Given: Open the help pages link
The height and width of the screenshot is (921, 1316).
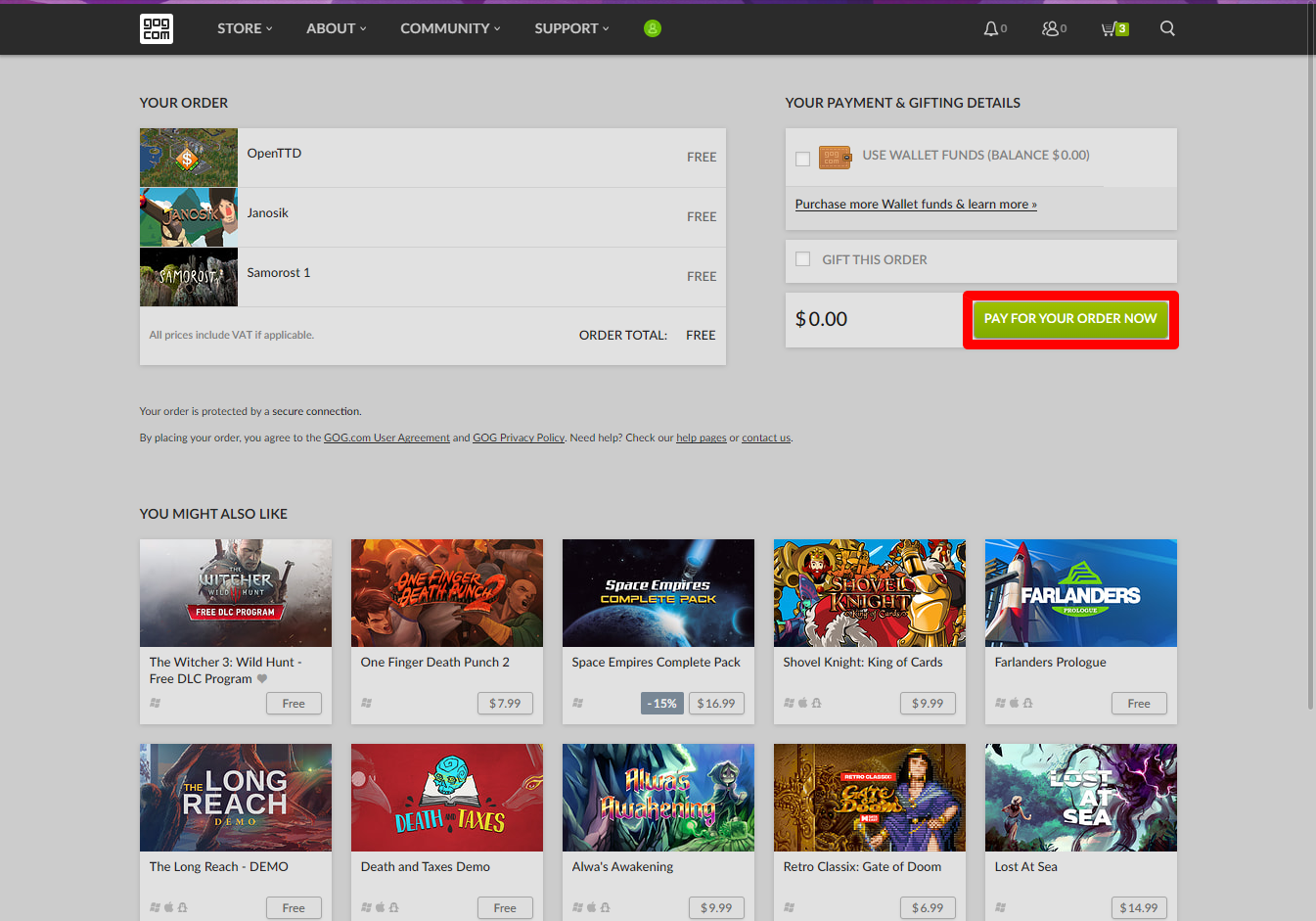Looking at the screenshot, I should point(702,437).
